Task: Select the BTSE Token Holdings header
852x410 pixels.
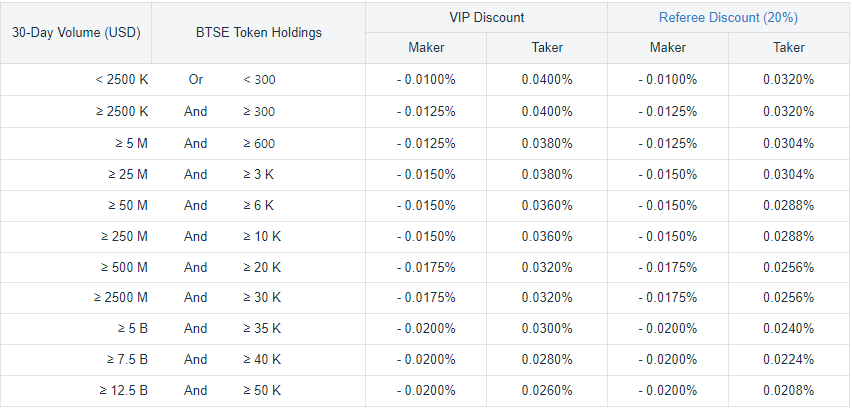Action: click(x=259, y=32)
